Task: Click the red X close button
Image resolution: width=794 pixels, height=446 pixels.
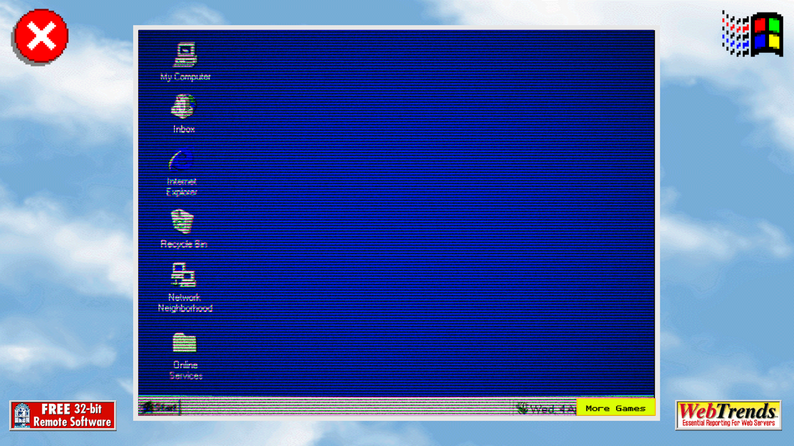Action: (41, 36)
